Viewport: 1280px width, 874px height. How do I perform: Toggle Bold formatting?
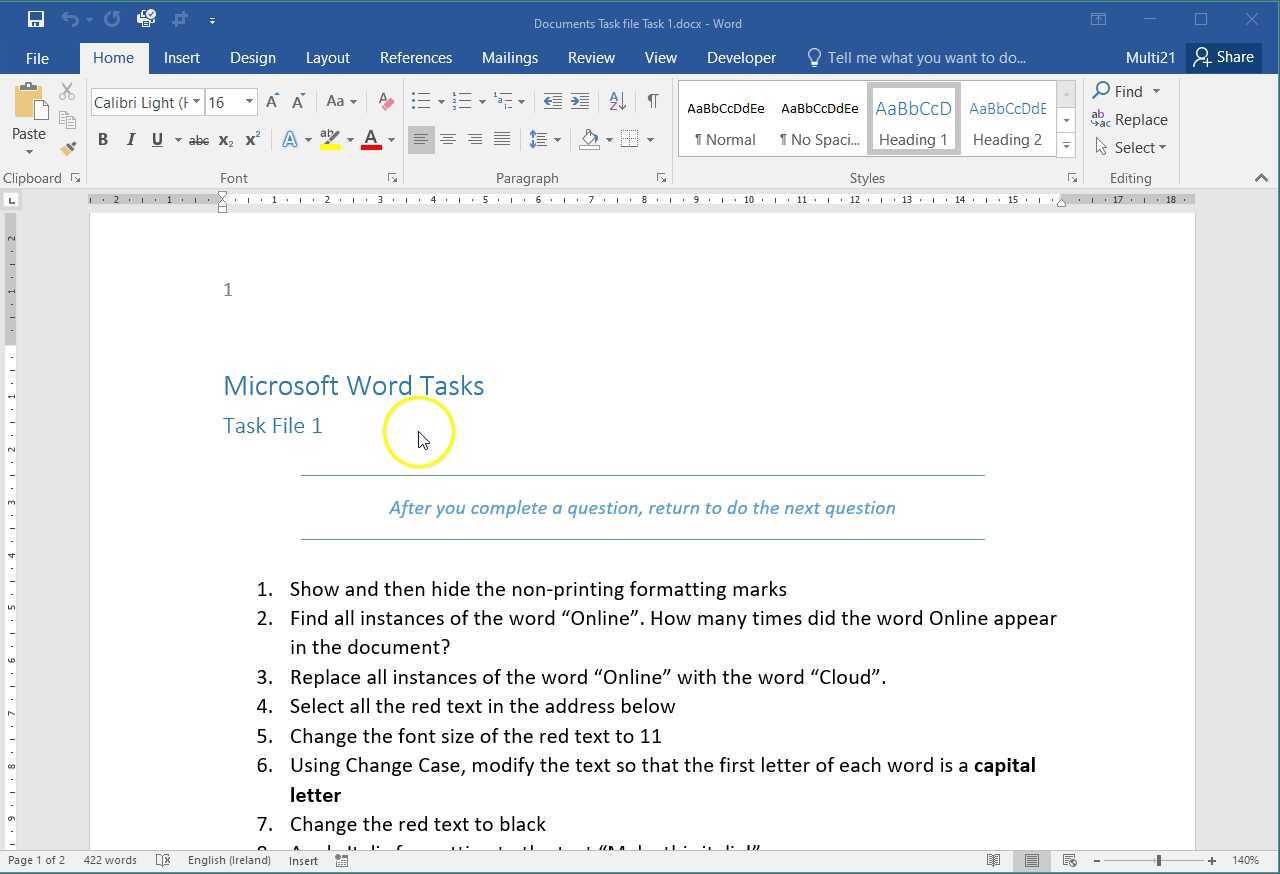pyautogui.click(x=103, y=140)
